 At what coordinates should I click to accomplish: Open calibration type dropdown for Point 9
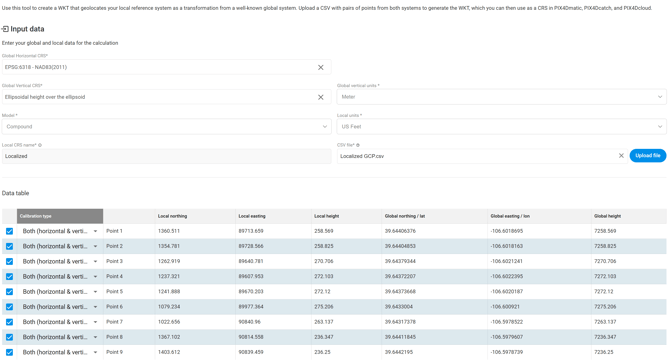tap(60, 353)
